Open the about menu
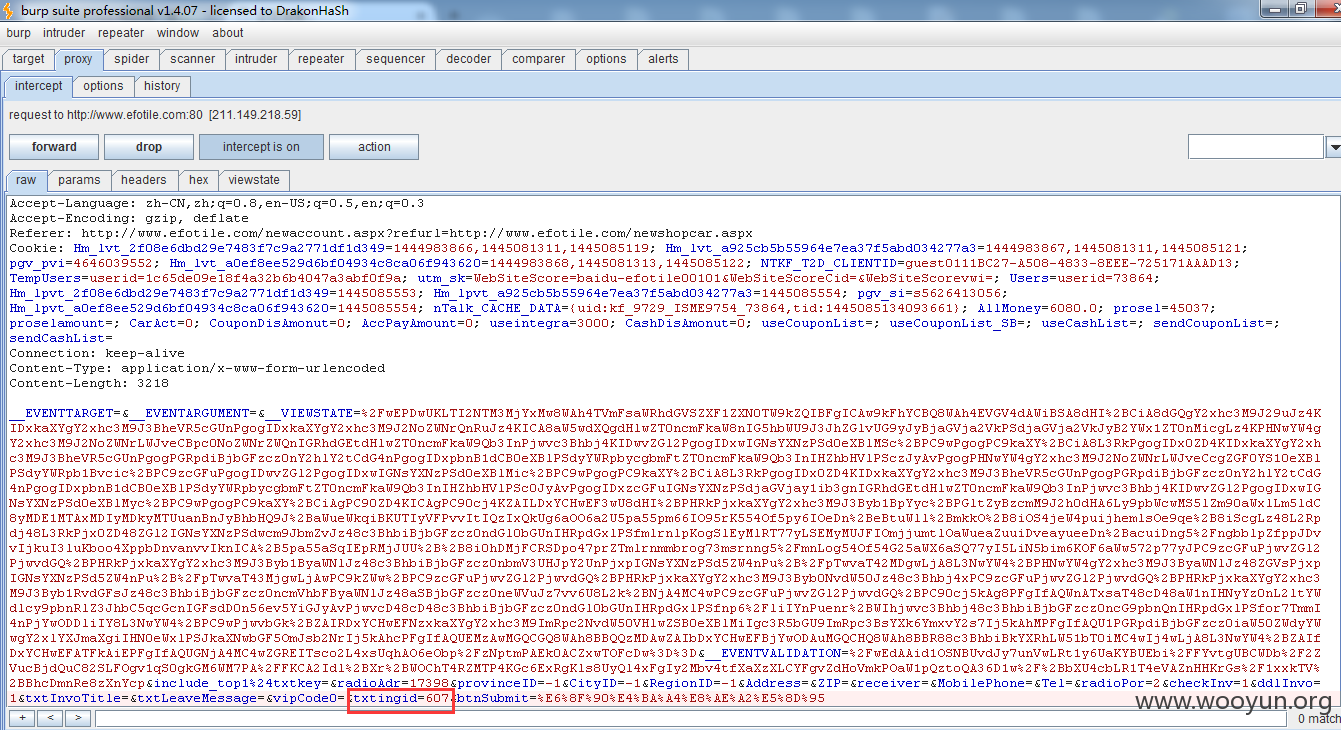The image size is (1341, 730). click(x=227, y=33)
